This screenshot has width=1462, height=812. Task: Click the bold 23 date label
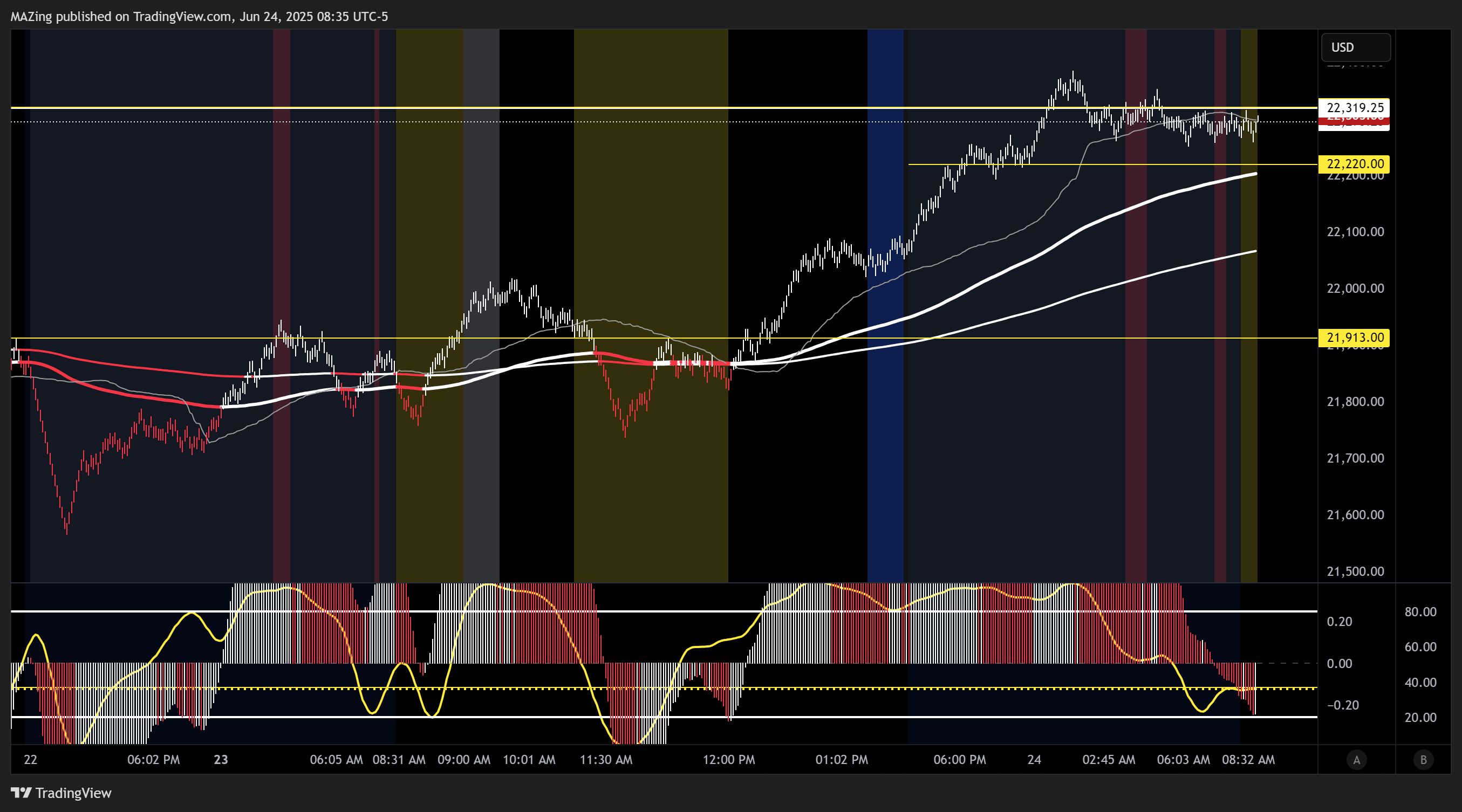point(221,760)
